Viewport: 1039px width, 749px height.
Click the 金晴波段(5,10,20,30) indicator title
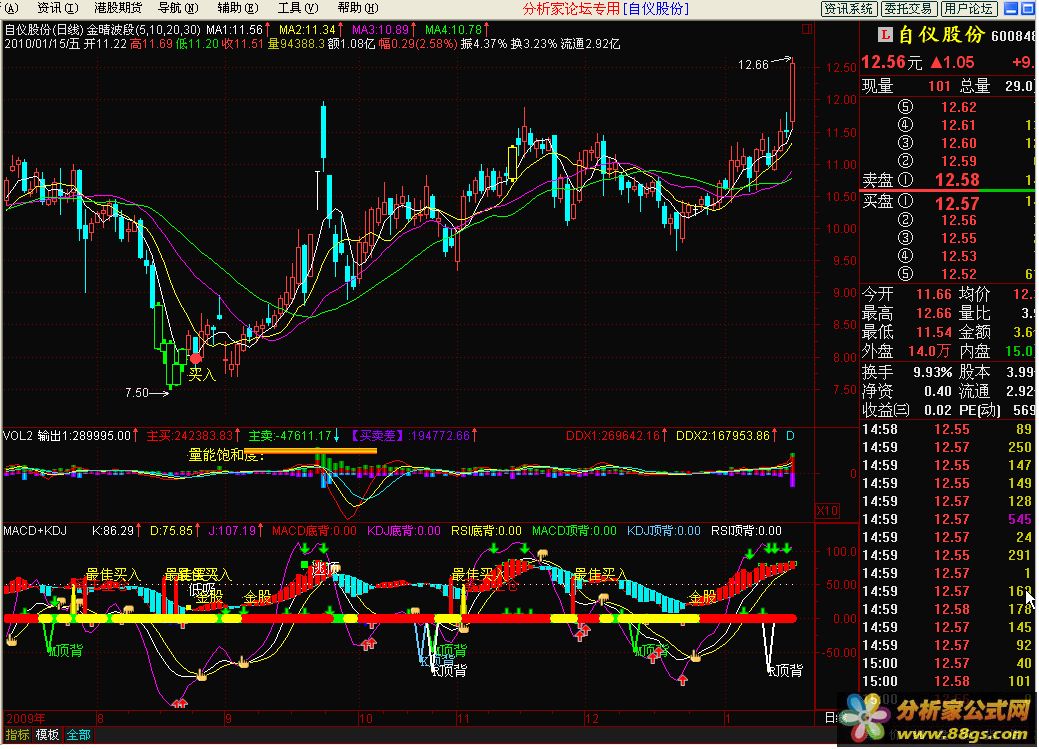pos(144,30)
